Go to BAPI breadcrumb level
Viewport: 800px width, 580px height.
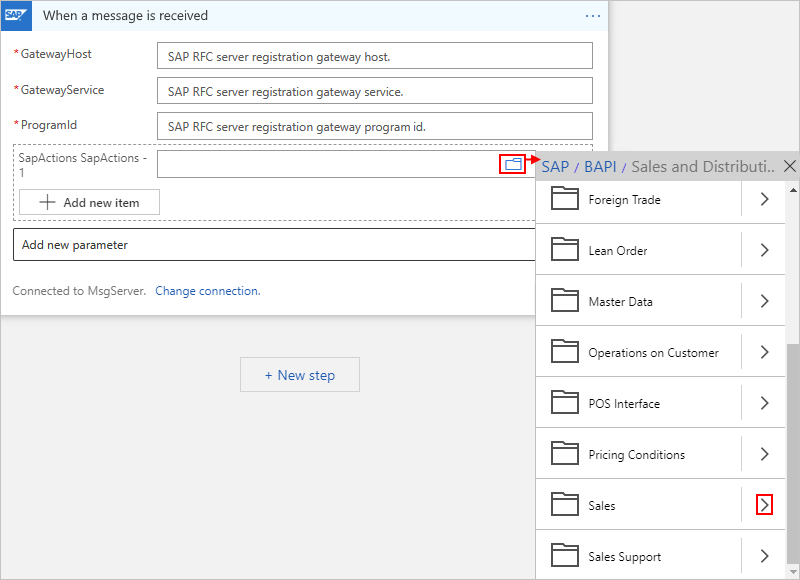click(600, 167)
